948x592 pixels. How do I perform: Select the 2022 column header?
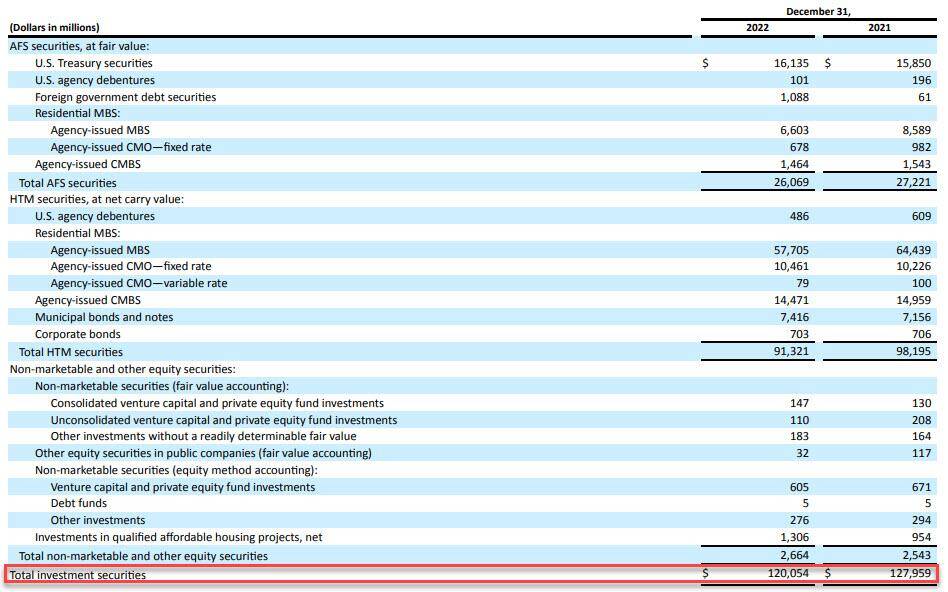[x=758, y=27]
